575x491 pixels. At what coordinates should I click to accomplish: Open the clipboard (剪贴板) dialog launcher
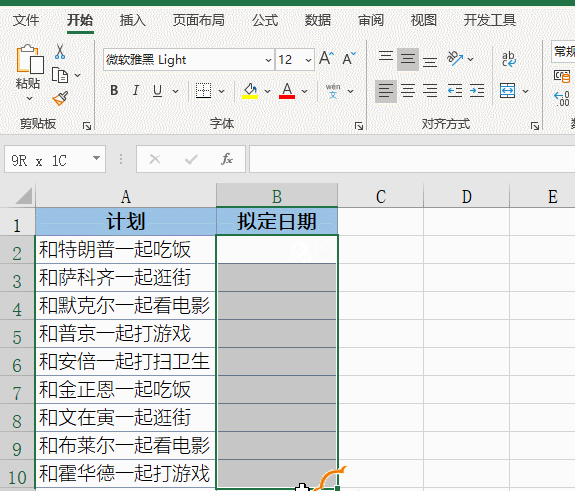(x=87, y=126)
